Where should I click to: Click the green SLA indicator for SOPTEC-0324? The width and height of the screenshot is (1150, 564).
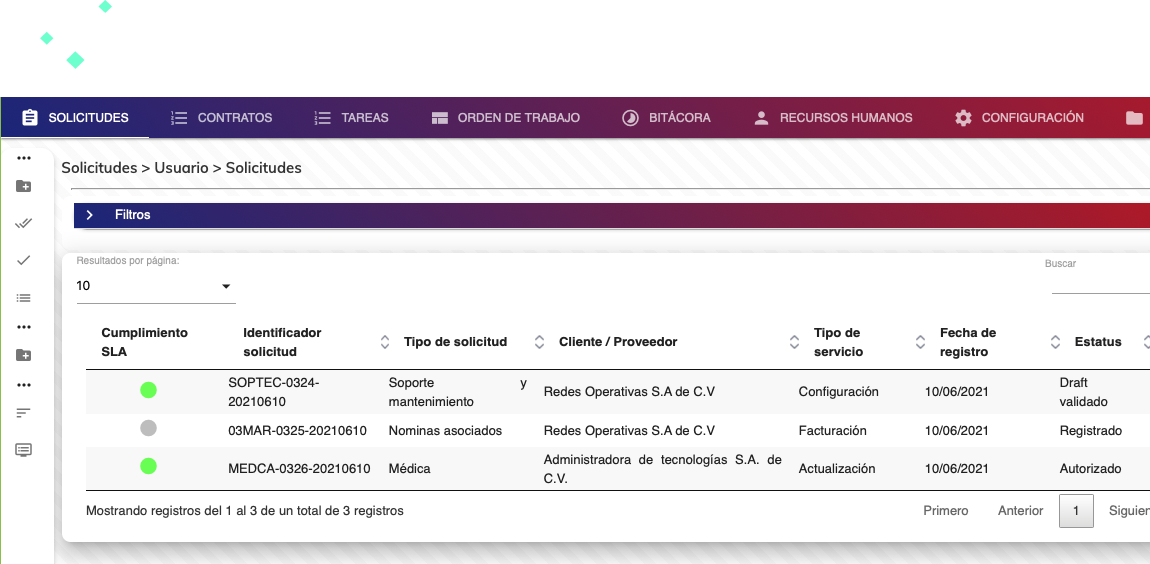148,390
